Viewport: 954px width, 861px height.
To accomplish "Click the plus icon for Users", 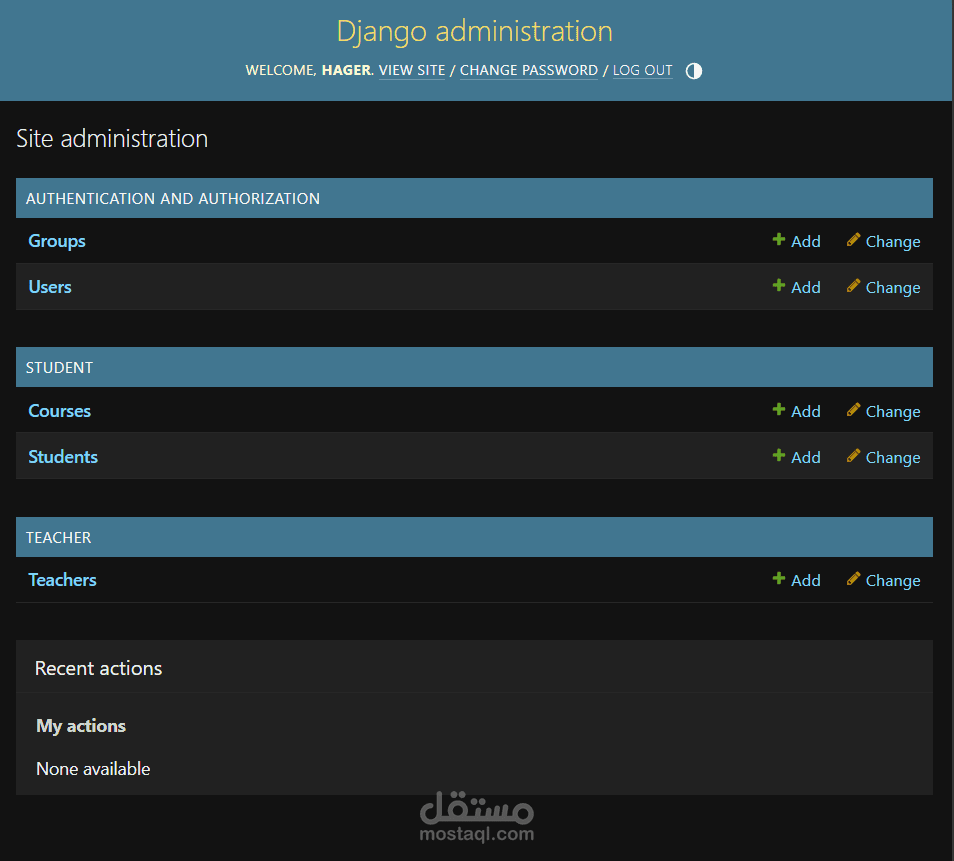I will (x=778, y=285).
